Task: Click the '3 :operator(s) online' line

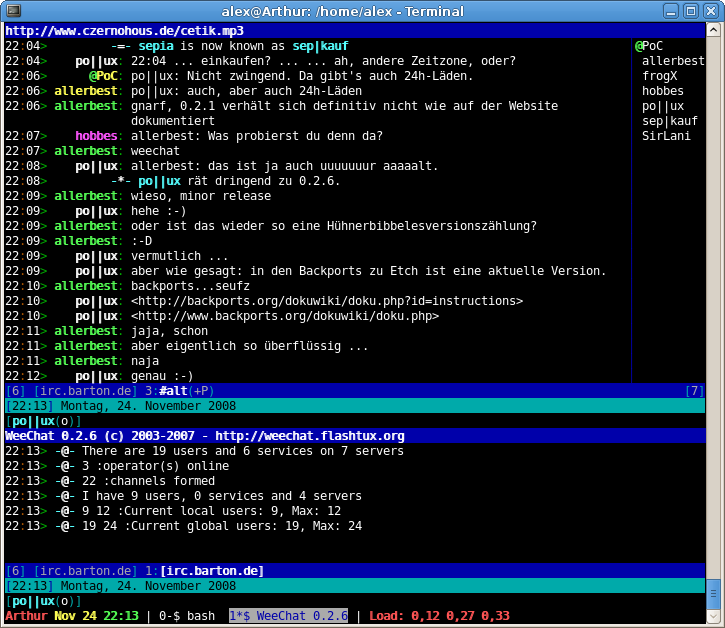Action: click(155, 466)
